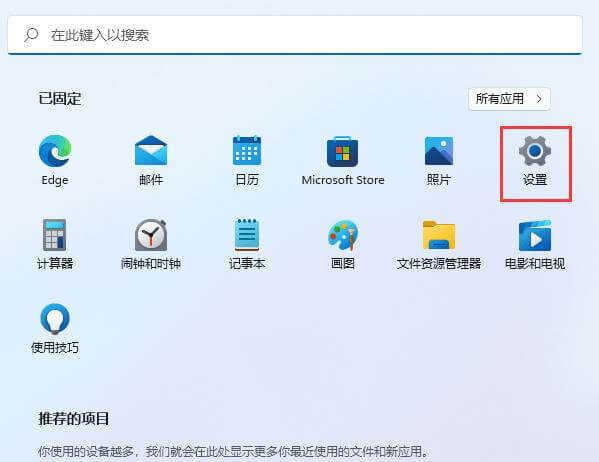Click the 所有应用 all apps button
The height and width of the screenshot is (462, 599).
(509, 99)
